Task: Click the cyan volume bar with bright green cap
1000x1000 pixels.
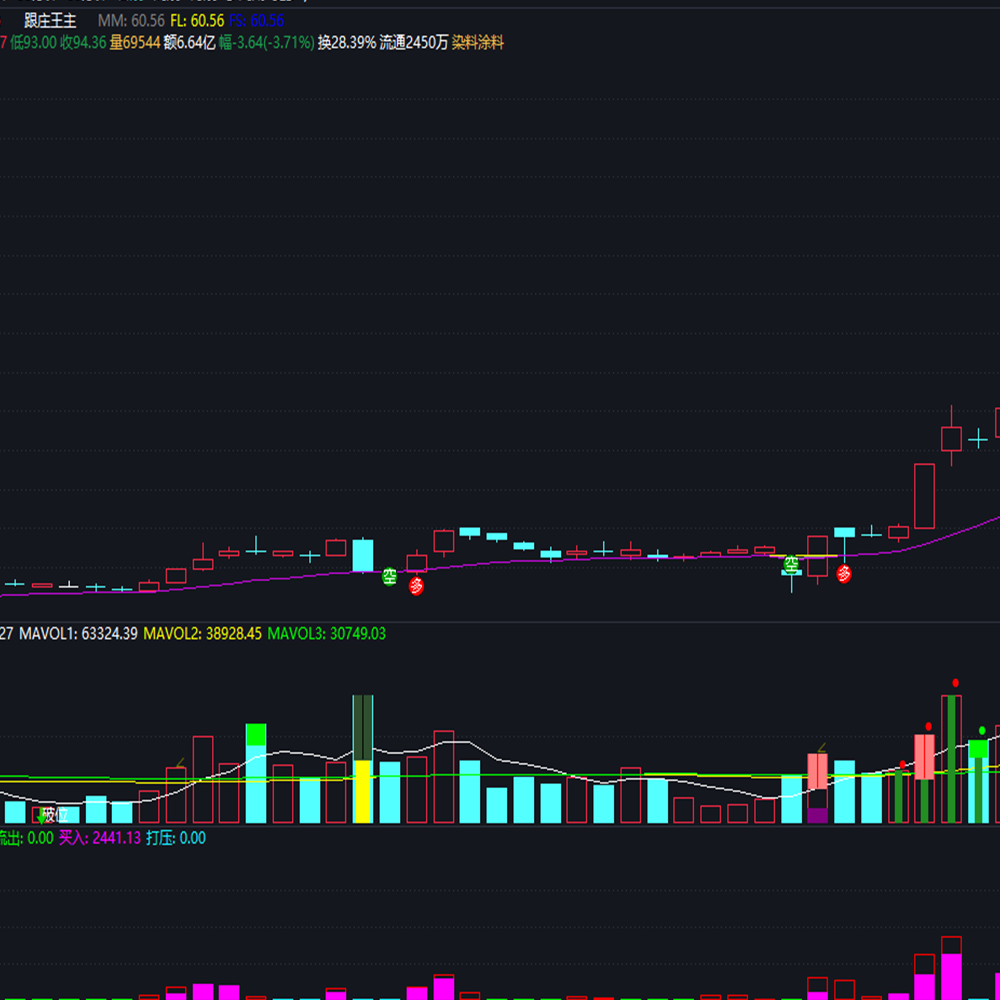Action: click(x=256, y=773)
